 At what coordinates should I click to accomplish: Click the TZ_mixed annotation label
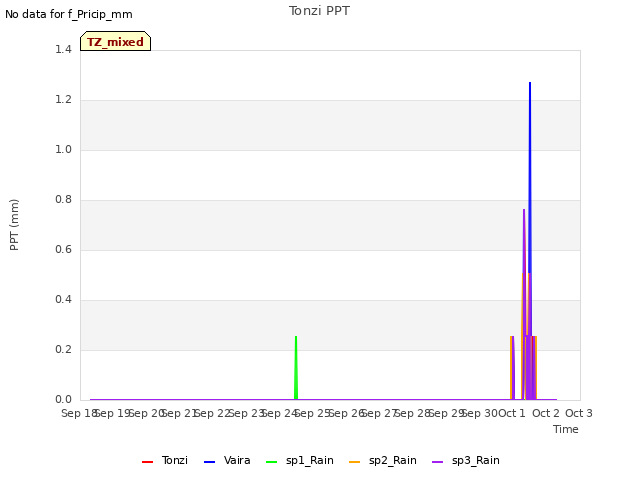pos(116,41)
